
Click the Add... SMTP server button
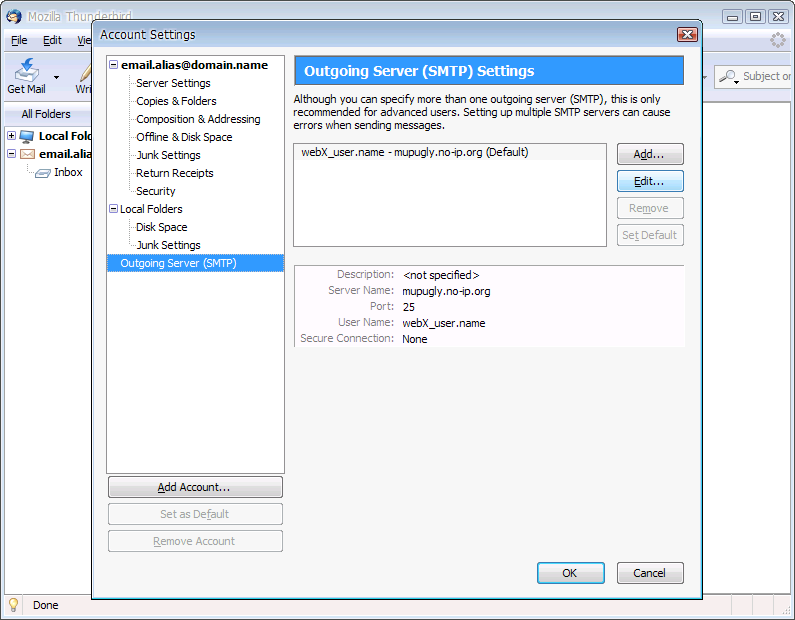pyautogui.click(x=650, y=154)
